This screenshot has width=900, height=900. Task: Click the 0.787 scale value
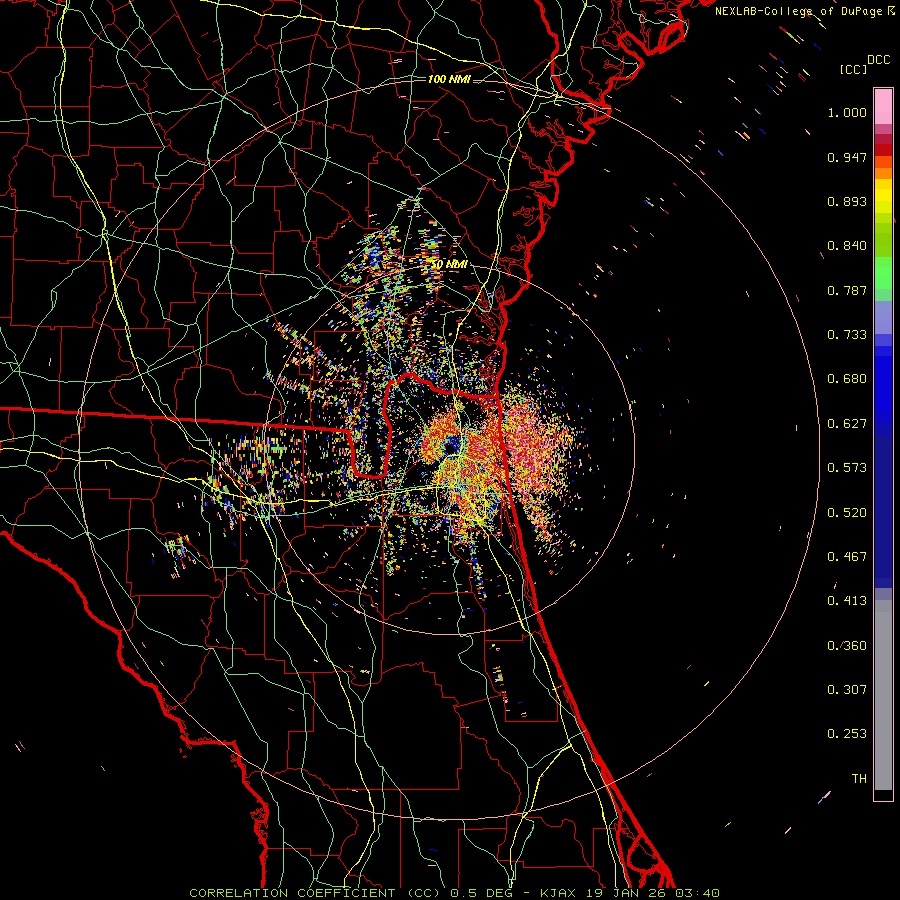[x=847, y=290]
